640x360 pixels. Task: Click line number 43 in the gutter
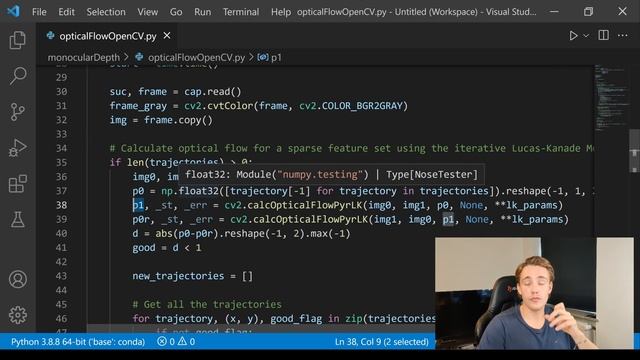tap(62, 276)
